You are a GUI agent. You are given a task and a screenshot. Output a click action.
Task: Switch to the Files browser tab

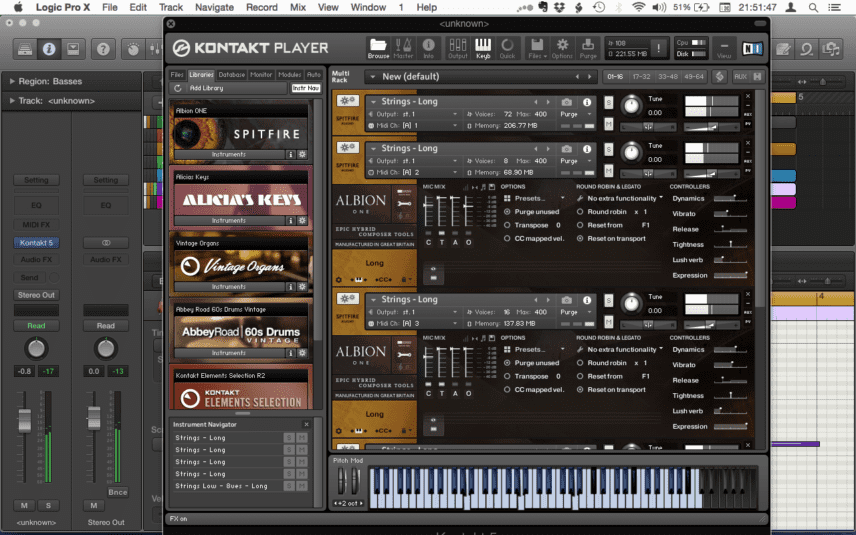pos(177,75)
